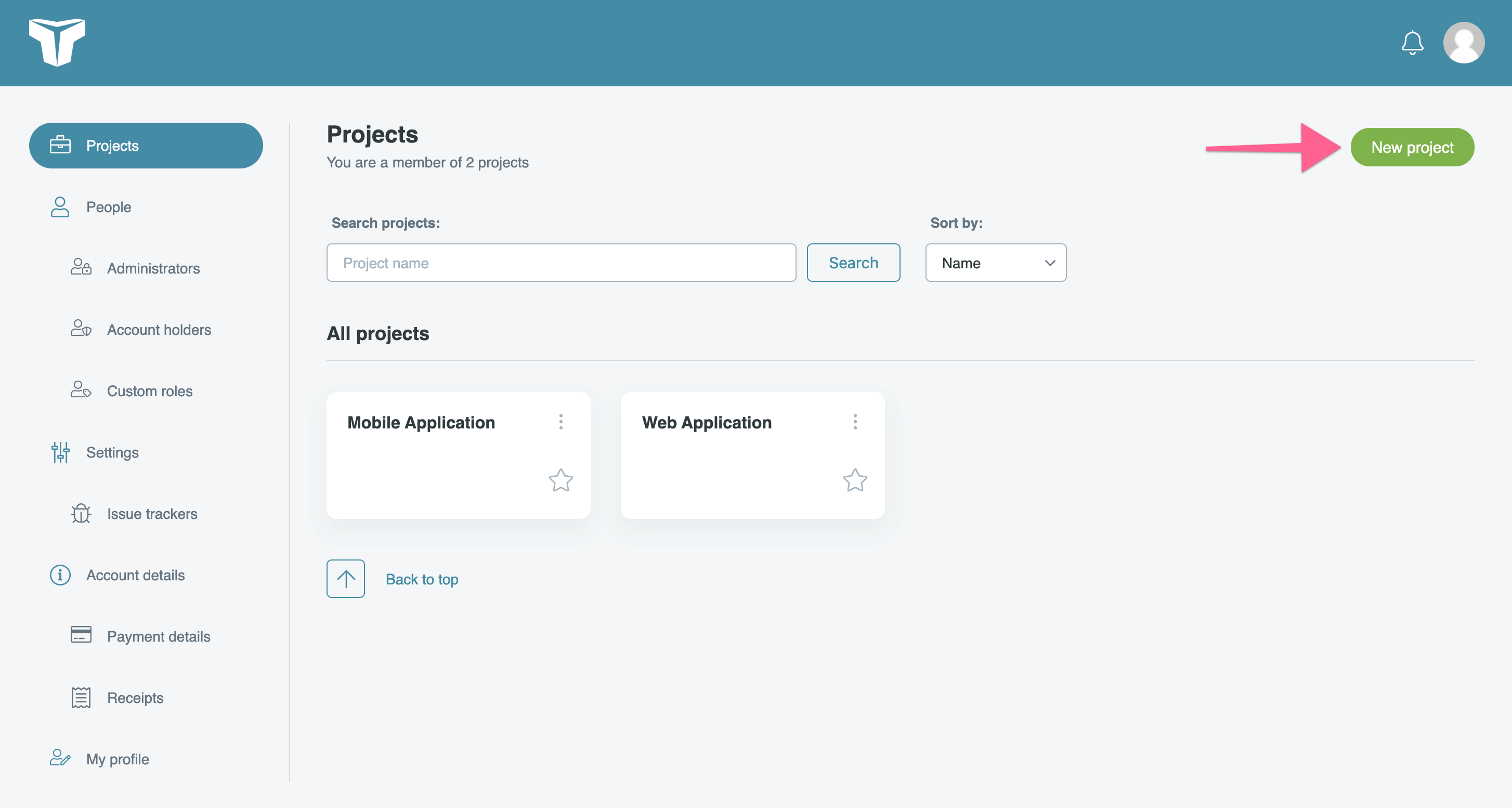Open Administrators in sidebar menu
Screen dimensions: 1512x808
[153, 268]
